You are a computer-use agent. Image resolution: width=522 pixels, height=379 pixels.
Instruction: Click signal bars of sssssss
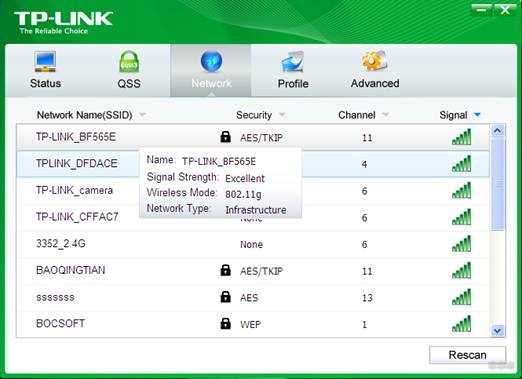[x=462, y=297]
